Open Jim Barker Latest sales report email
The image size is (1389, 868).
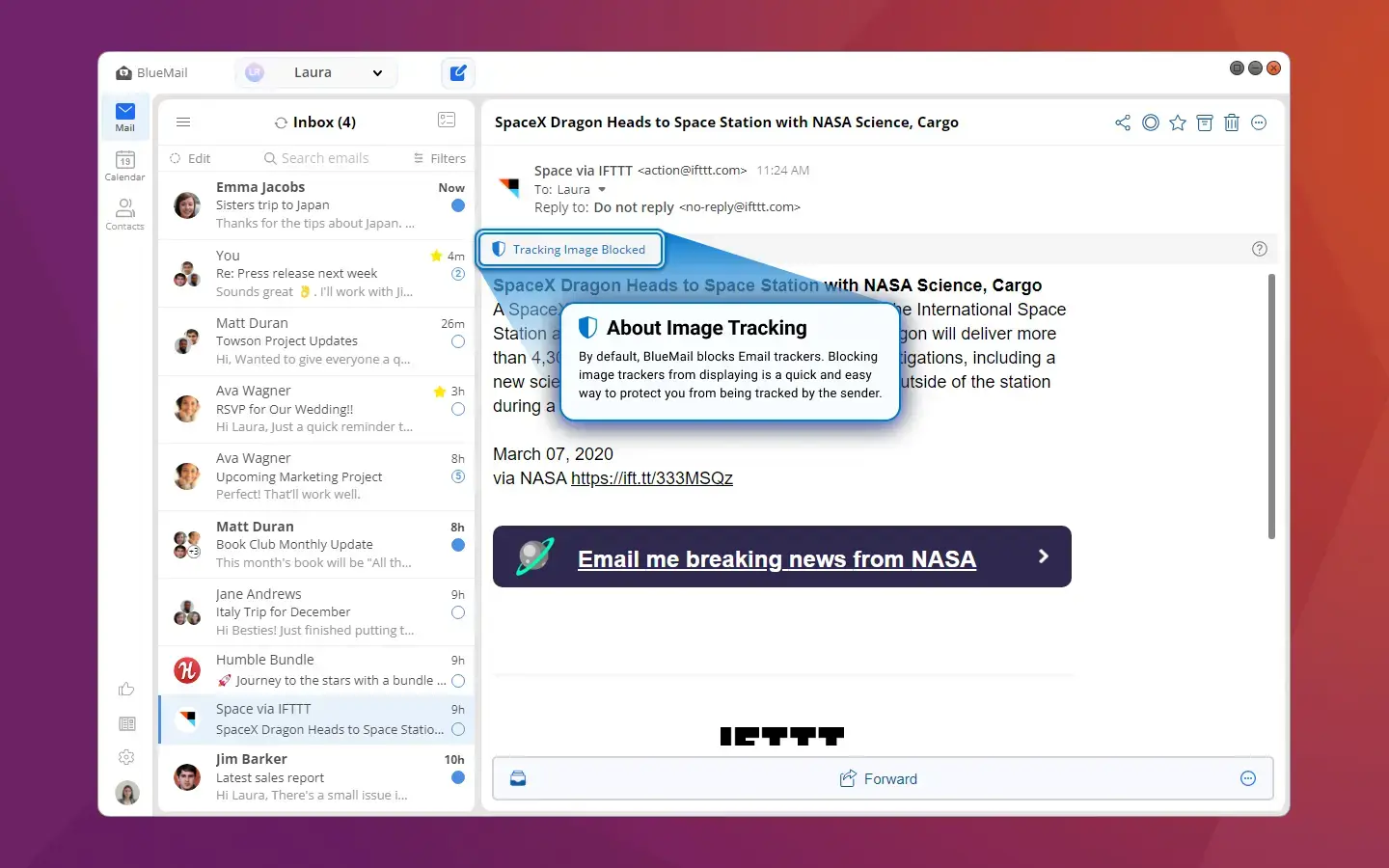coord(316,777)
